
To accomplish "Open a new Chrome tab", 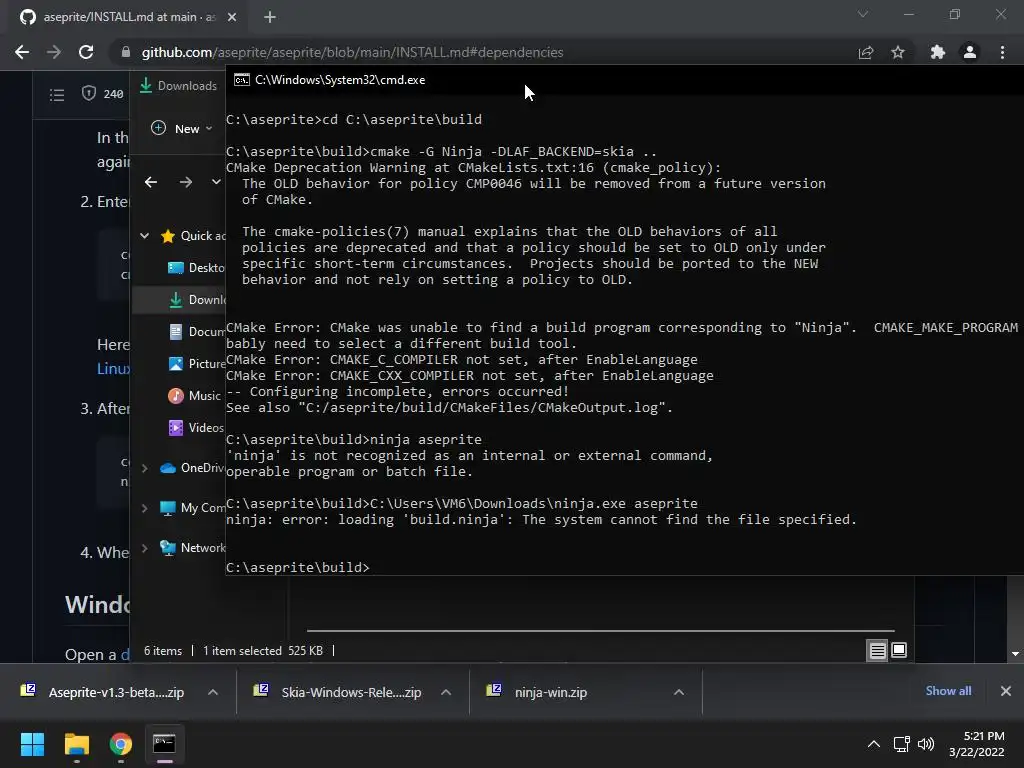I will point(270,17).
